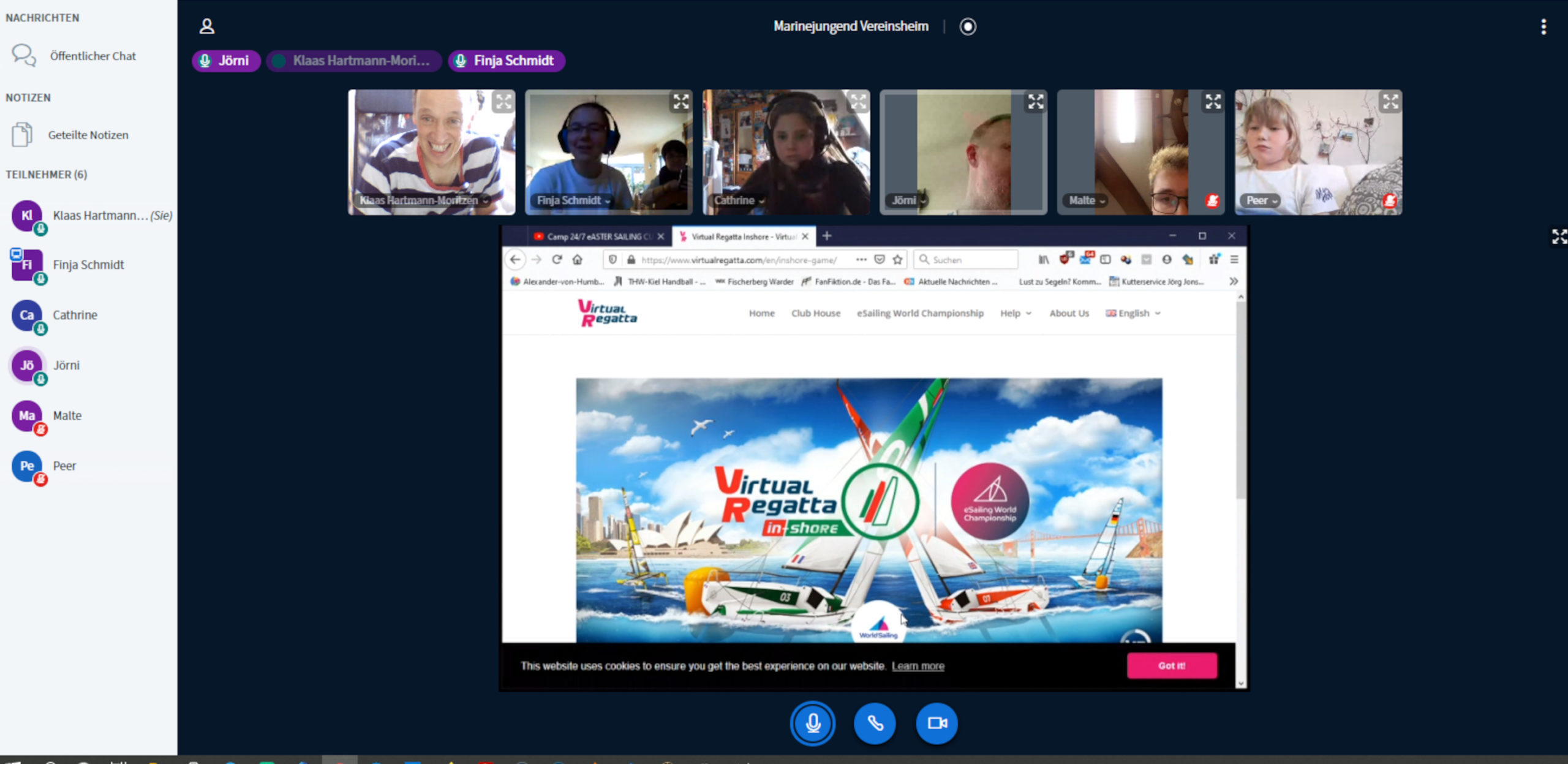Viewport: 1568px width, 764px height.
Task: Fullscreen Klaas Hartmann-Moritzen's webcam
Action: click(x=503, y=102)
